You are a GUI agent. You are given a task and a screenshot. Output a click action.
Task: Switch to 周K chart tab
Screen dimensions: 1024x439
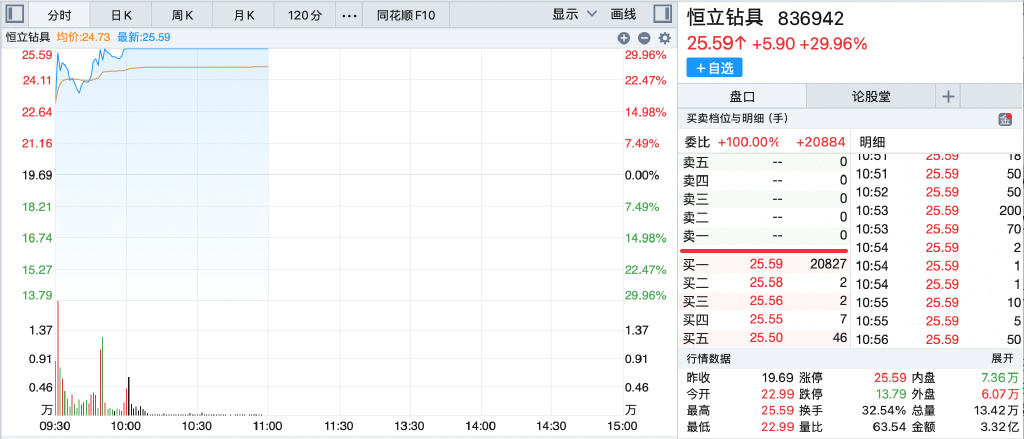182,14
